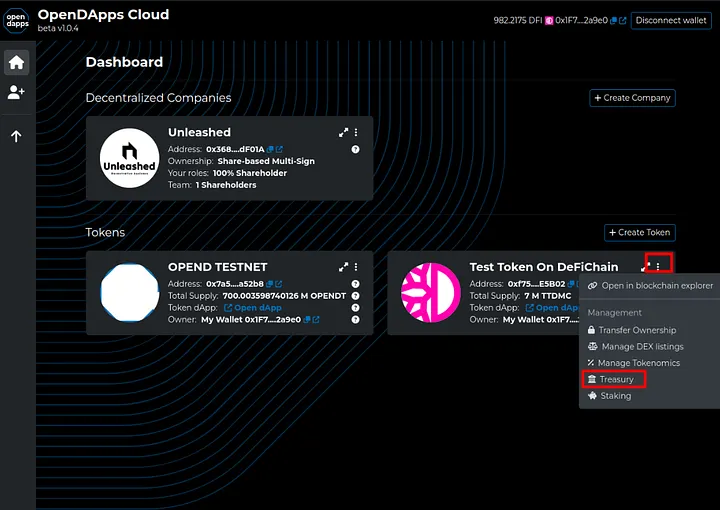This screenshot has height=510, width=720.
Task: Click the pink DFI token icon in header
Action: click(x=549, y=21)
